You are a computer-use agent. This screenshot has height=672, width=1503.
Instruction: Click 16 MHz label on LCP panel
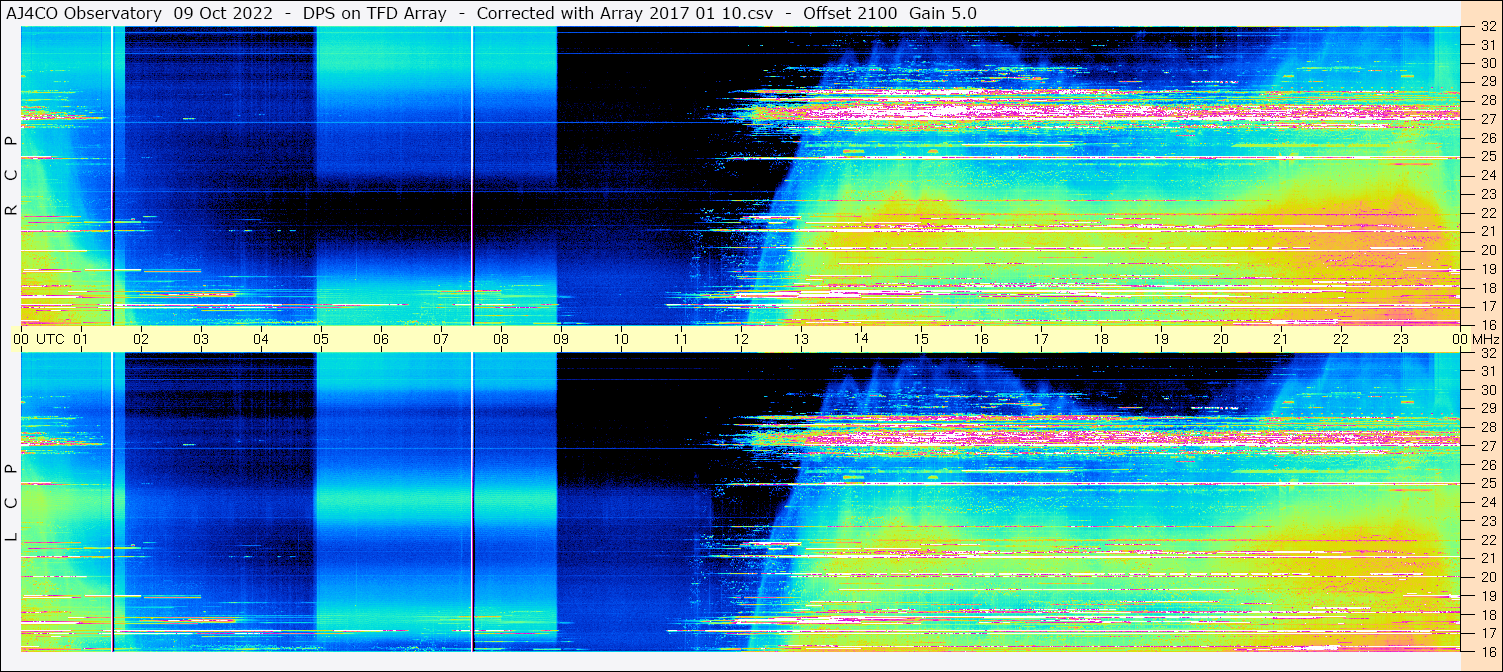pos(1487,650)
